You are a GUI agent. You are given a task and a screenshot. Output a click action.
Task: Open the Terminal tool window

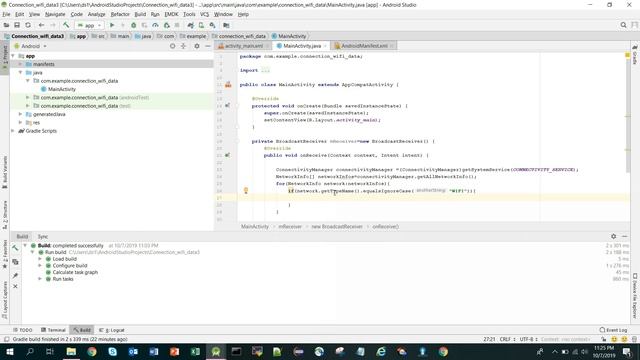53,330
